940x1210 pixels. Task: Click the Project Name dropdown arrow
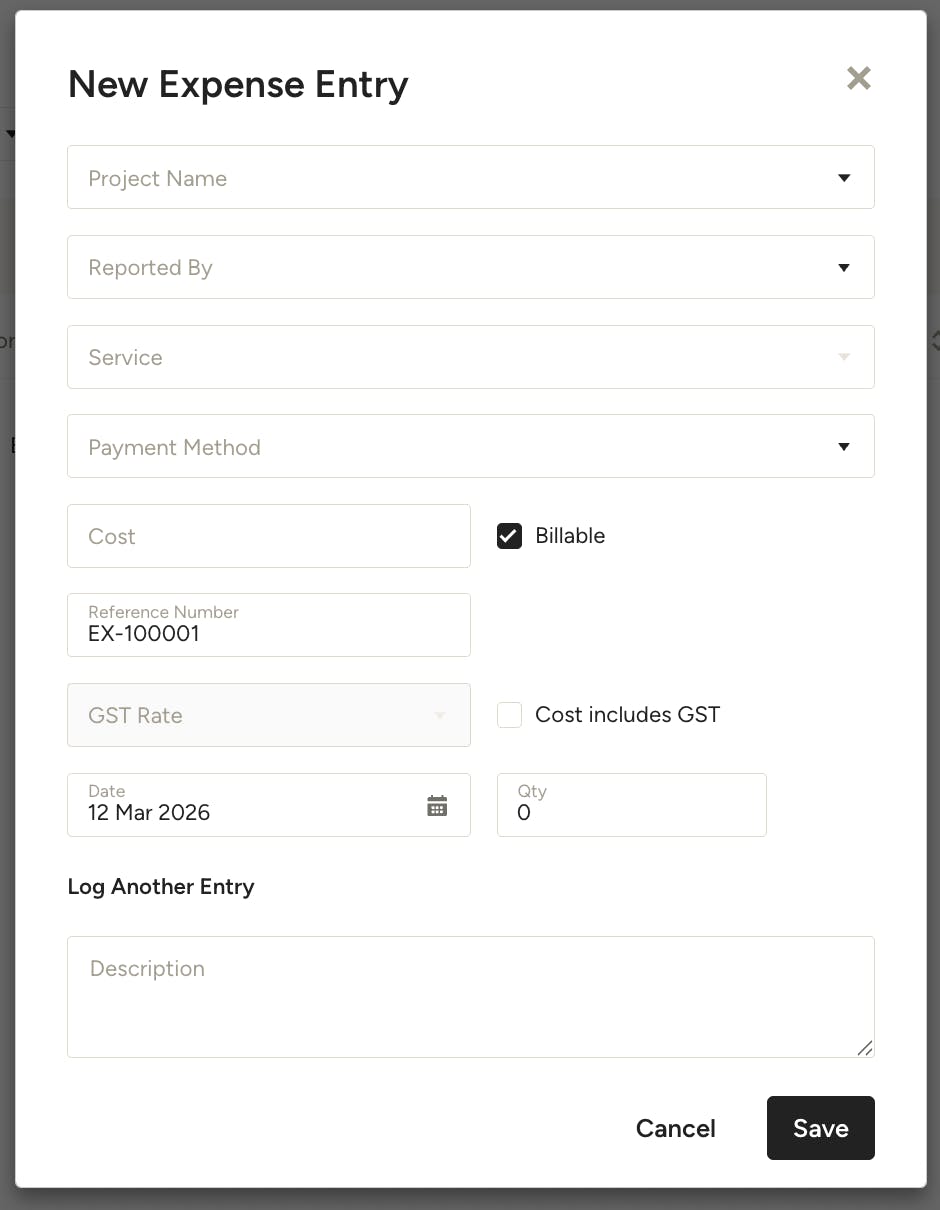click(x=844, y=178)
